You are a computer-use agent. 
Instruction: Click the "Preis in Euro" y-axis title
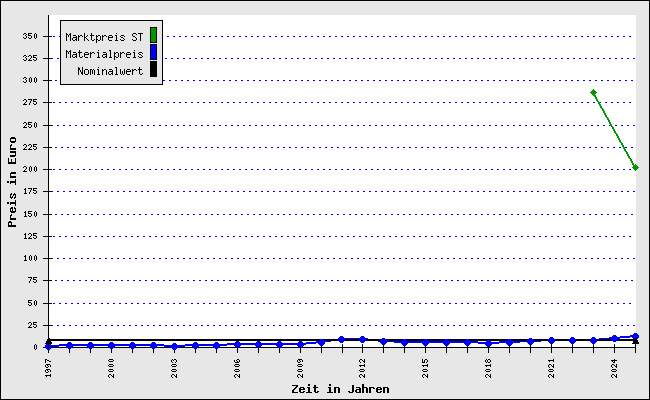tap(12, 181)
